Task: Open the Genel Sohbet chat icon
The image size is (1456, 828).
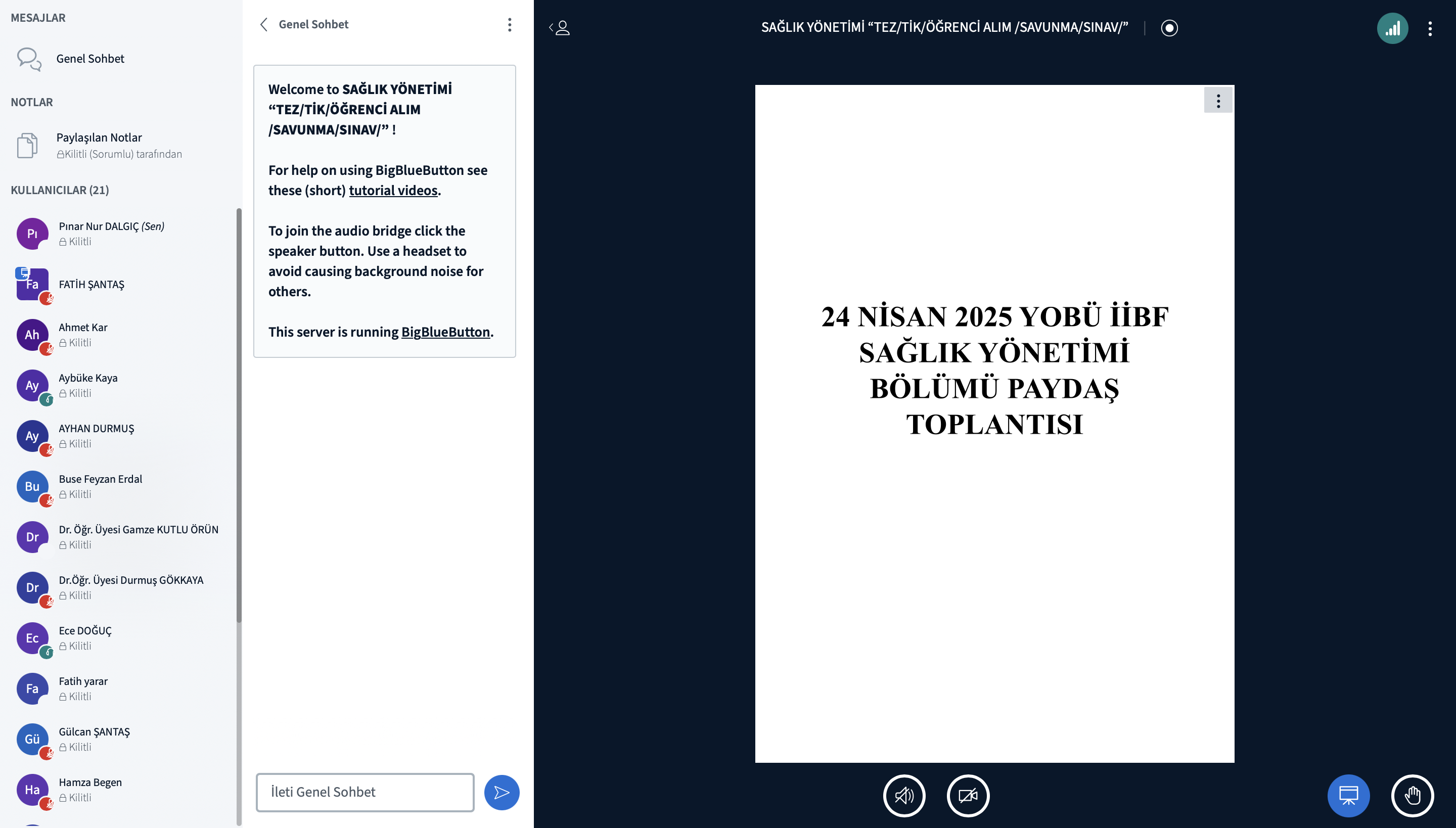Action: [29, 59]
